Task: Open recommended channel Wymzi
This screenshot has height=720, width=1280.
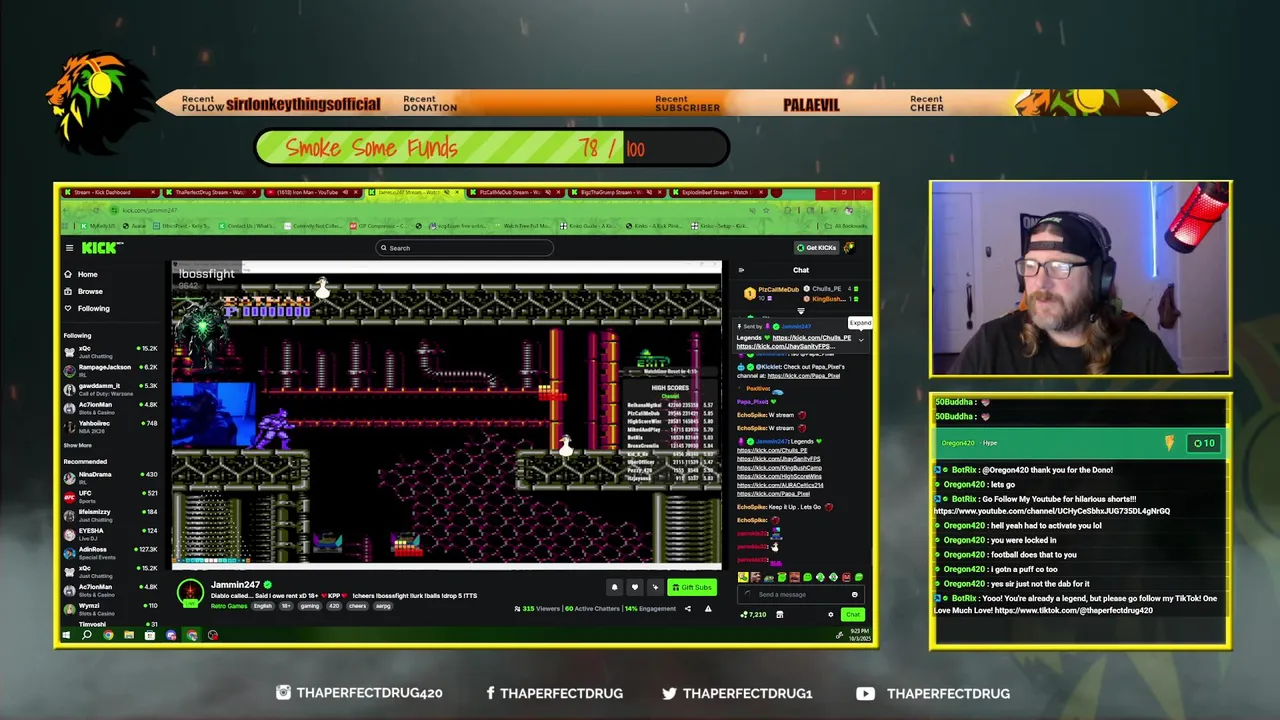Action: (x=110, y=607)
